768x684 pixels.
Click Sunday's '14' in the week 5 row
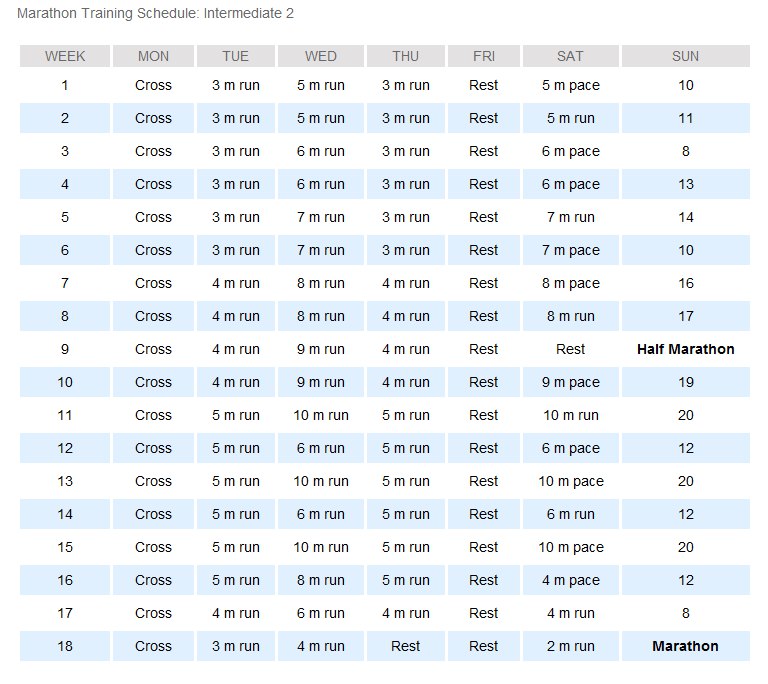point(686,217)
